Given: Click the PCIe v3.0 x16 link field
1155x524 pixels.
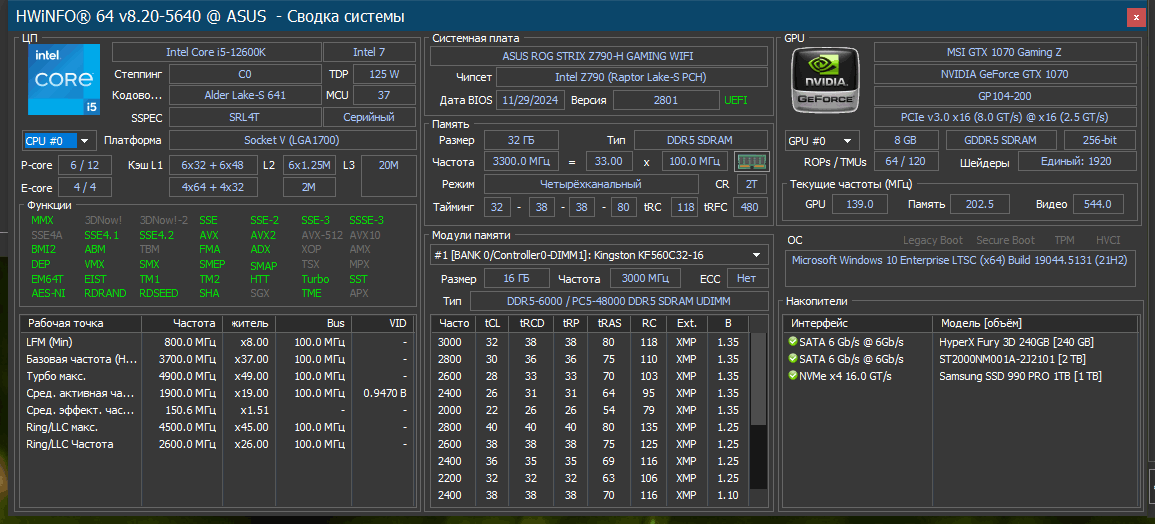Looking at the screenshot, I should (x=1004, y=117).
